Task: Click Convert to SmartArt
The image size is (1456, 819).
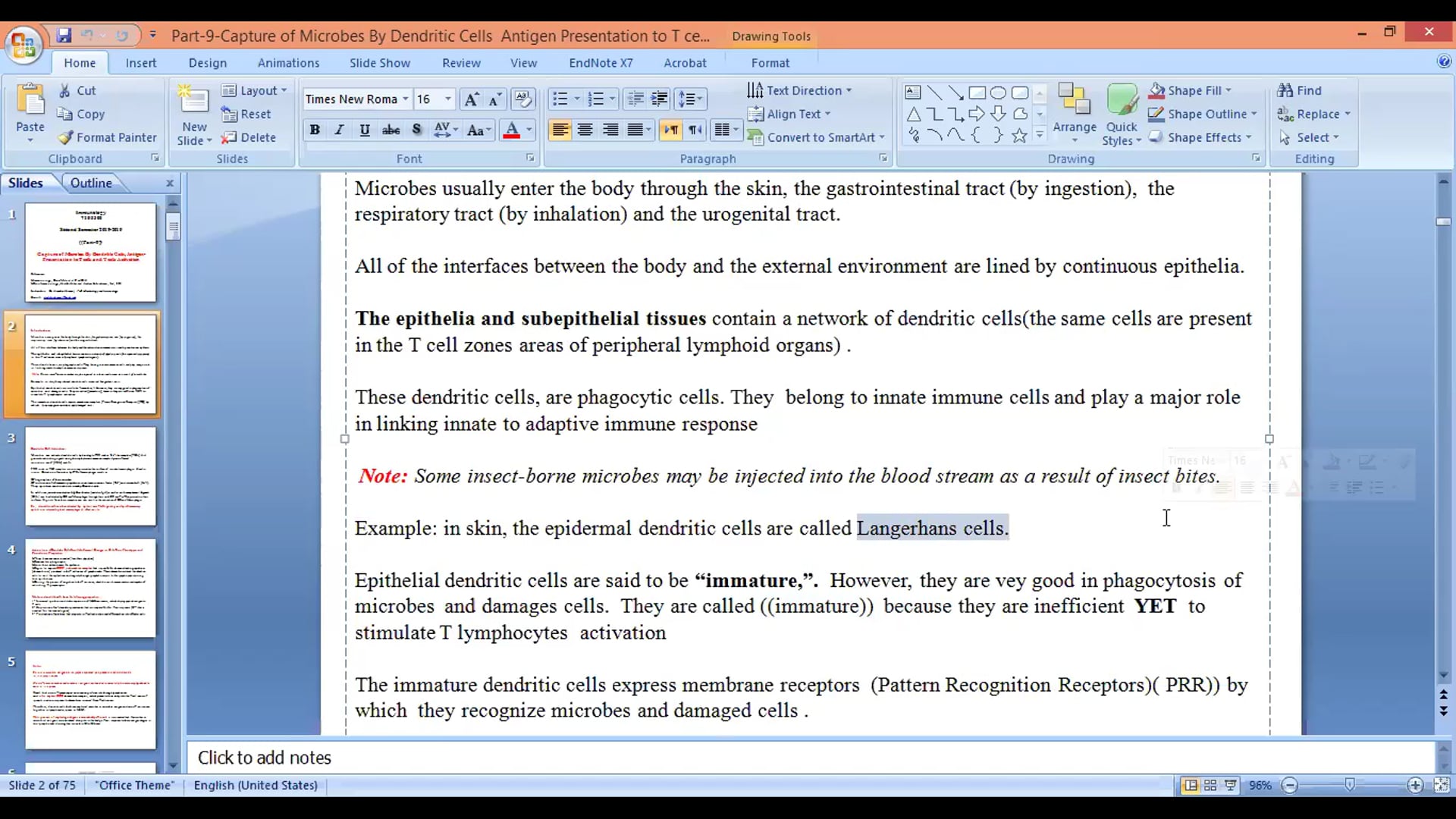Action: (x=816, y=137)
